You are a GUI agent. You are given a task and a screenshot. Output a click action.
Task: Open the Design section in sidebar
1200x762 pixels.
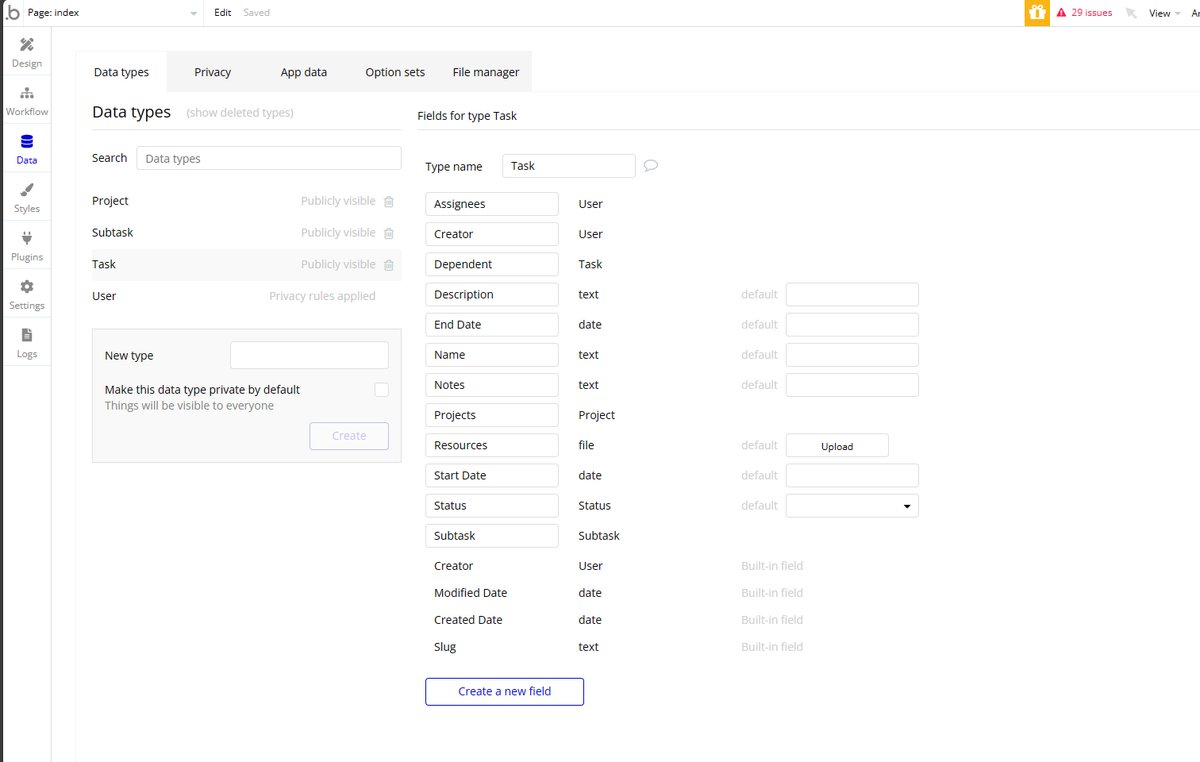[x=27, y=53]
